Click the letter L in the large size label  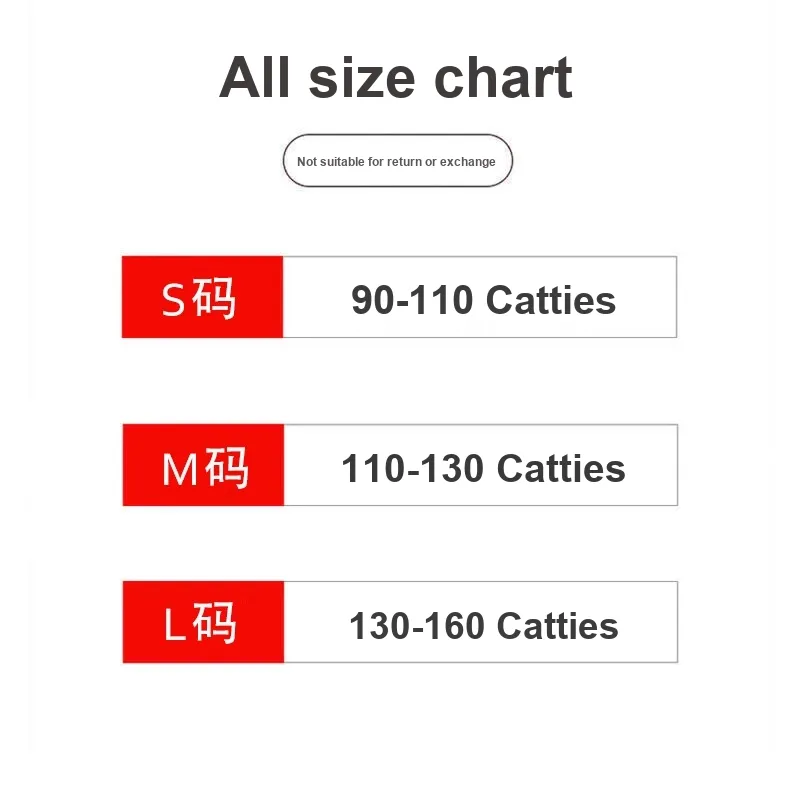[174, 624]
